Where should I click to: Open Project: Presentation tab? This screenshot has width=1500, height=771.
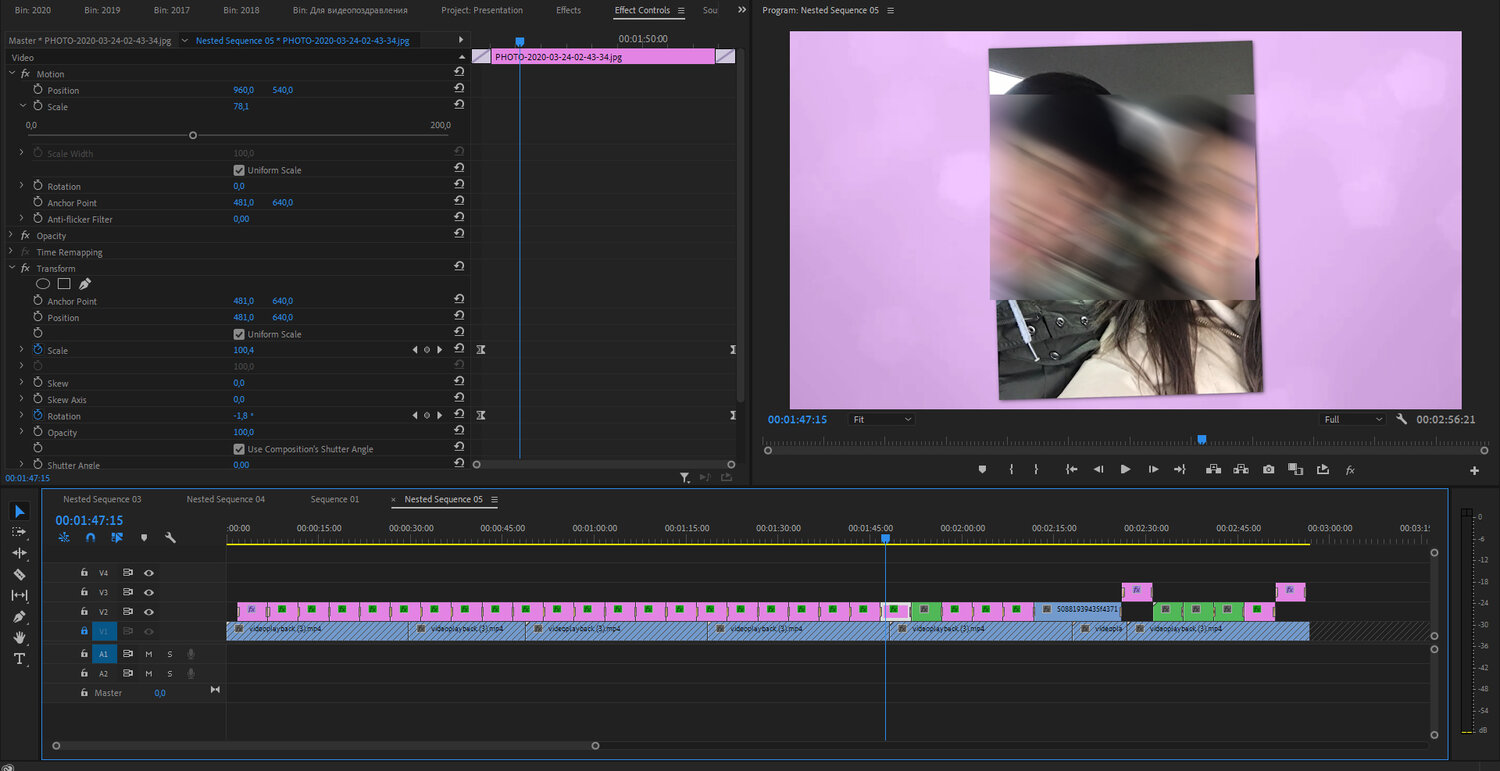tap(482, 10)
